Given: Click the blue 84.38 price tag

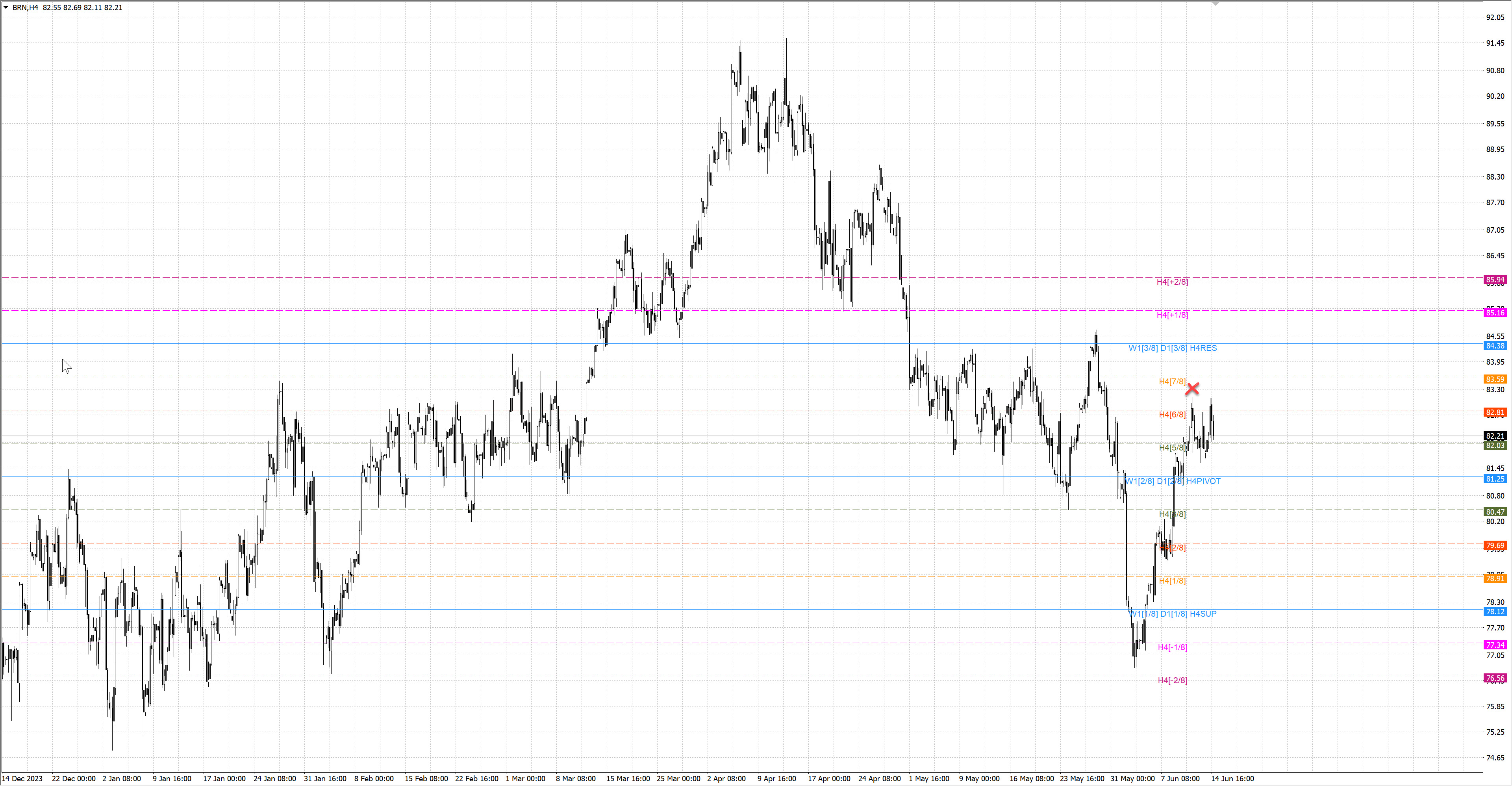Looking at the screenshot, I should coord(1495,346).
